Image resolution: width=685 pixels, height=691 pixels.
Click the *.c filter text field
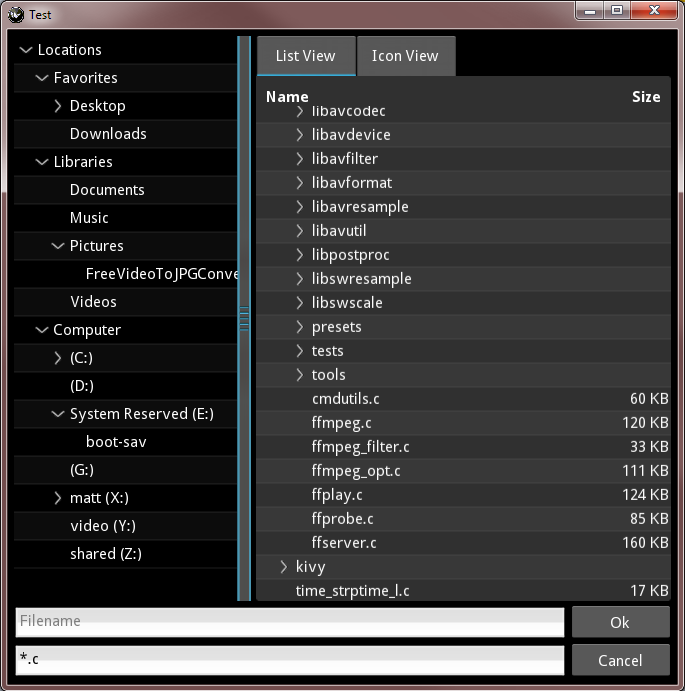point(290,660)
